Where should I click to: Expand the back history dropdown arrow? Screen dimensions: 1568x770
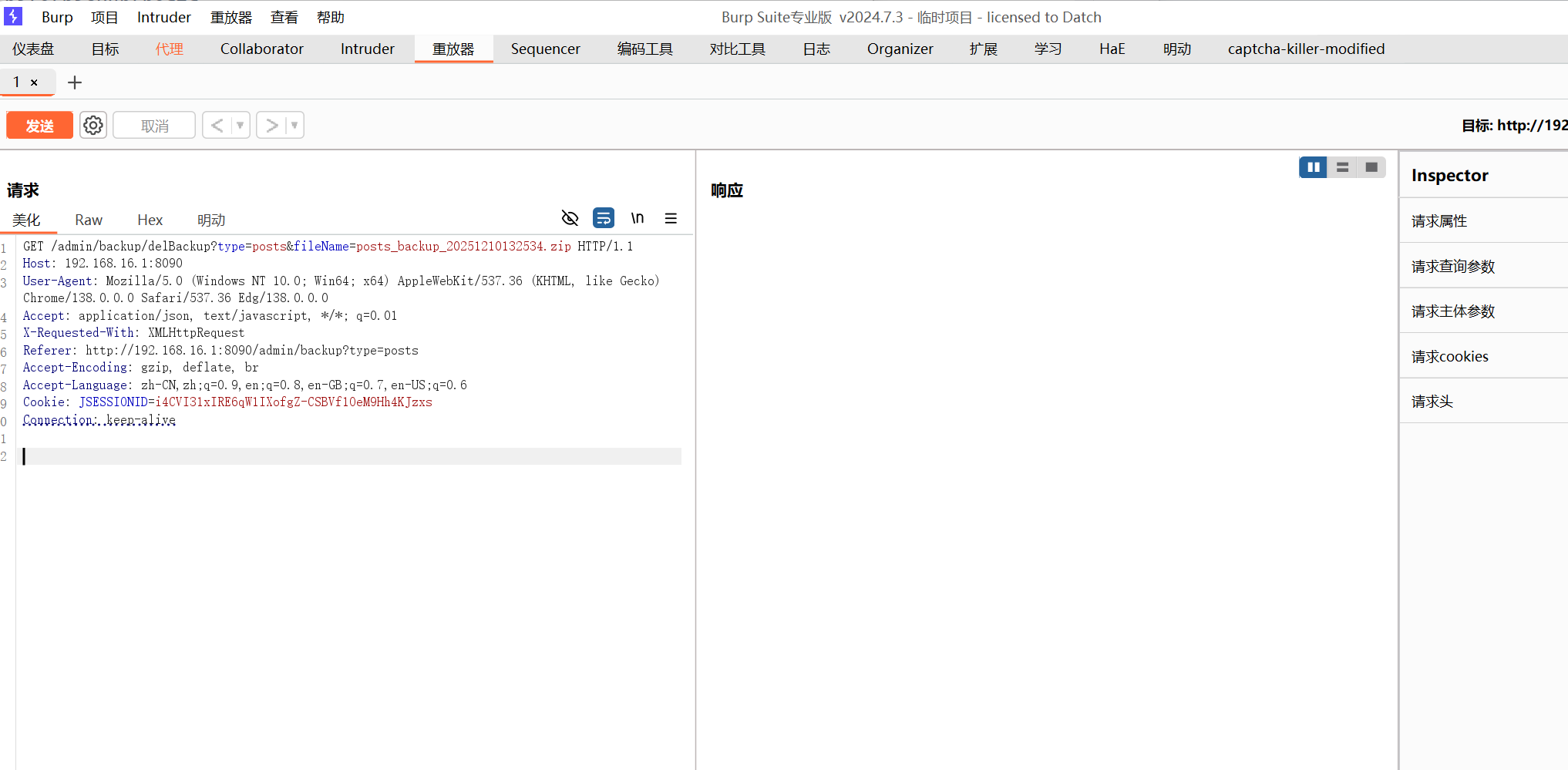(240, 125)
